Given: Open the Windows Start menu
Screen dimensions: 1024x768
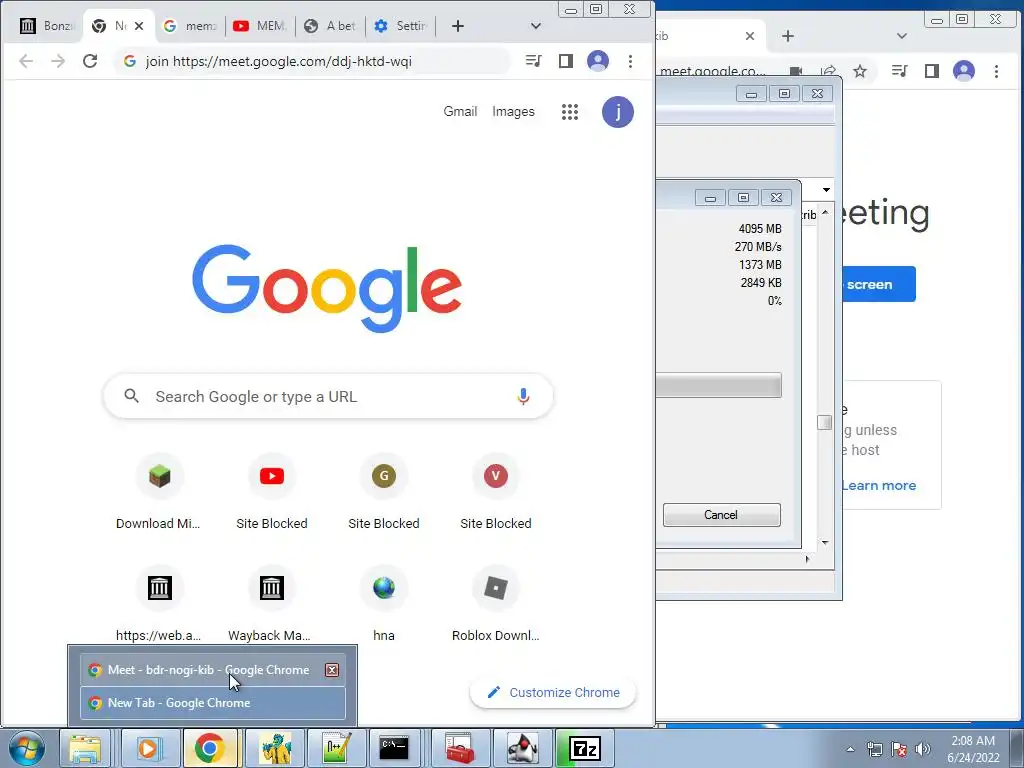Looking at the screenshot, I should 27,748.
